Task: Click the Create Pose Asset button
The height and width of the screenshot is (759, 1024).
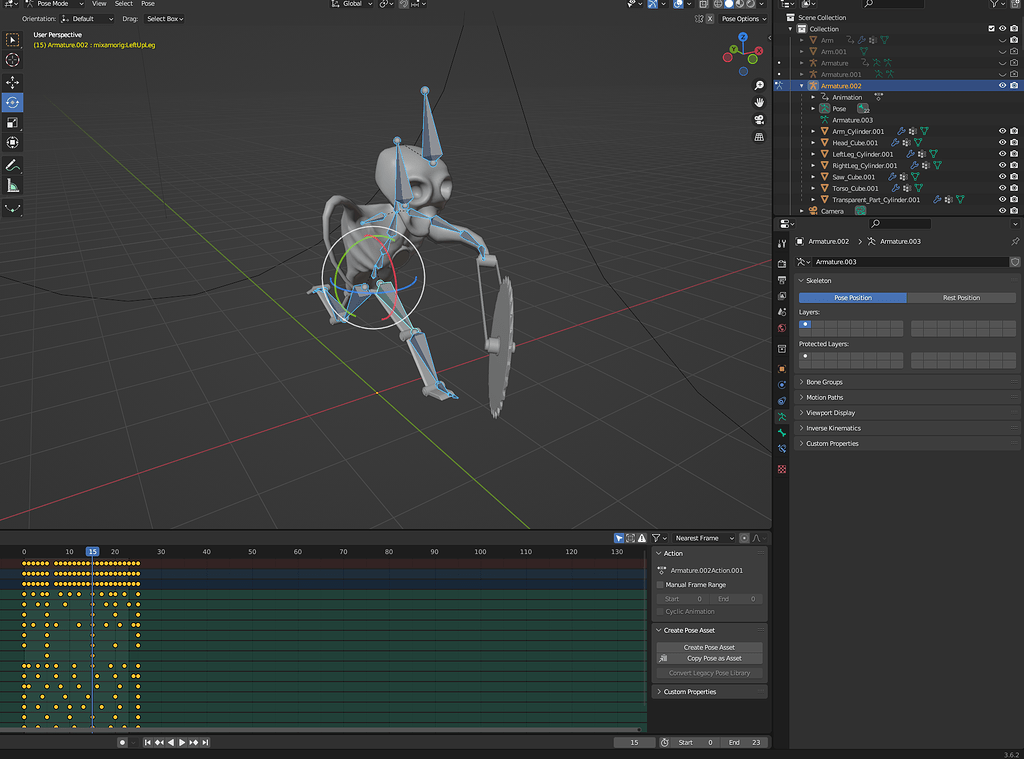Action: coord(709,648)
